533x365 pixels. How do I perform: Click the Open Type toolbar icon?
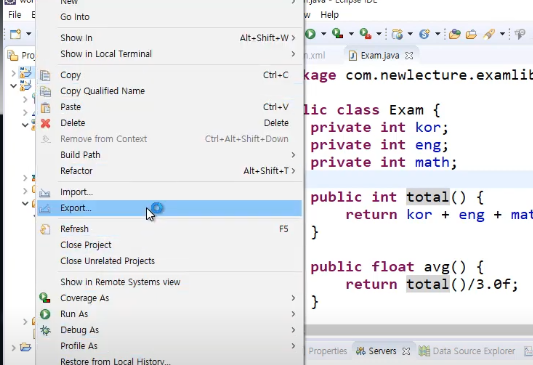[x=454, y=34]
